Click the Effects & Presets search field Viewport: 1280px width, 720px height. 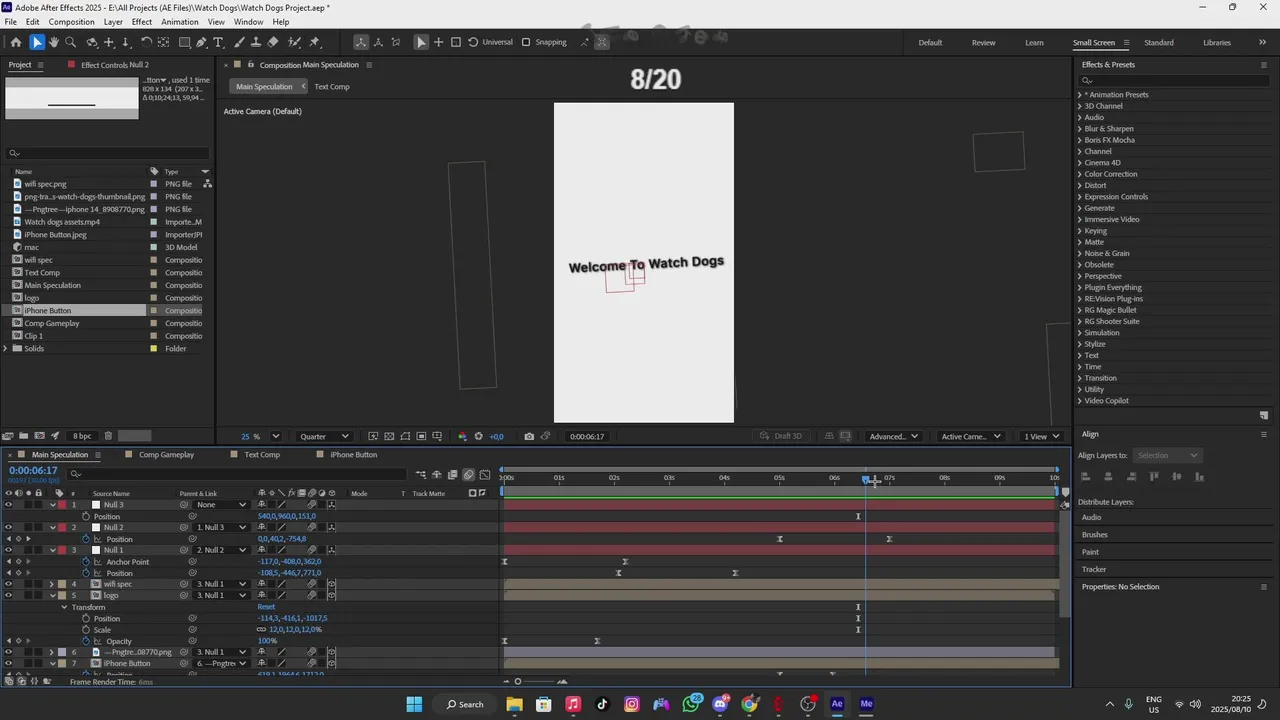pos(1172,81)
